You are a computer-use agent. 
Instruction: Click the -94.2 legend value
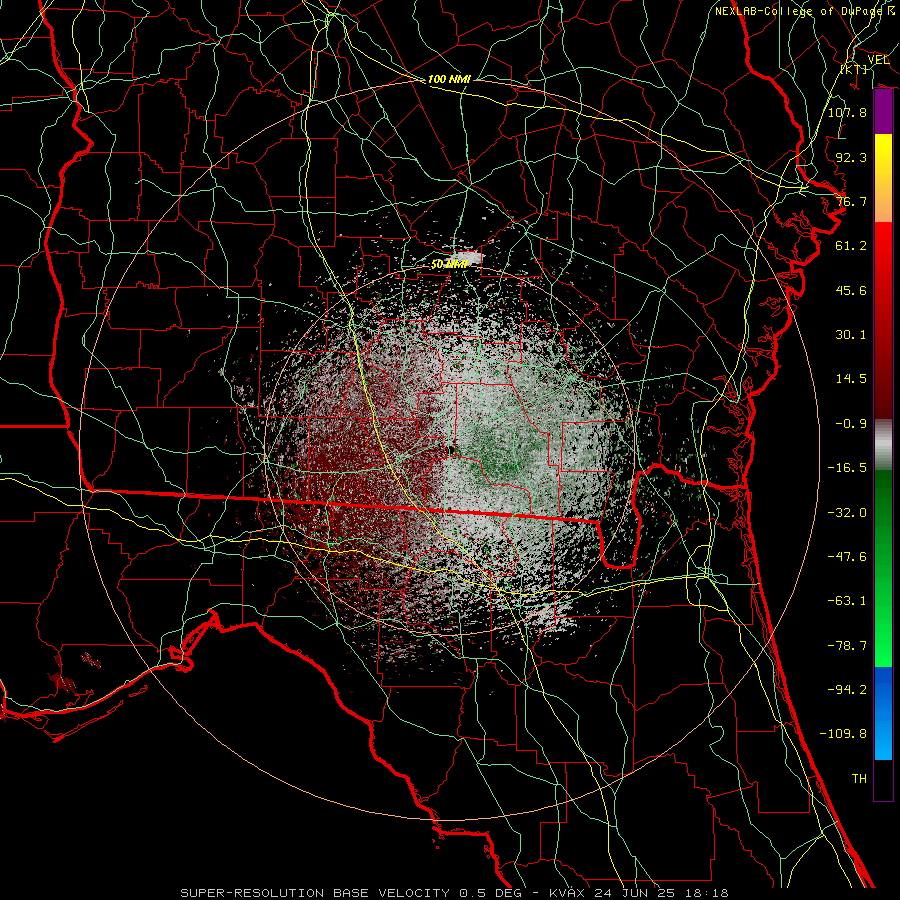click(x=847, y=690)
